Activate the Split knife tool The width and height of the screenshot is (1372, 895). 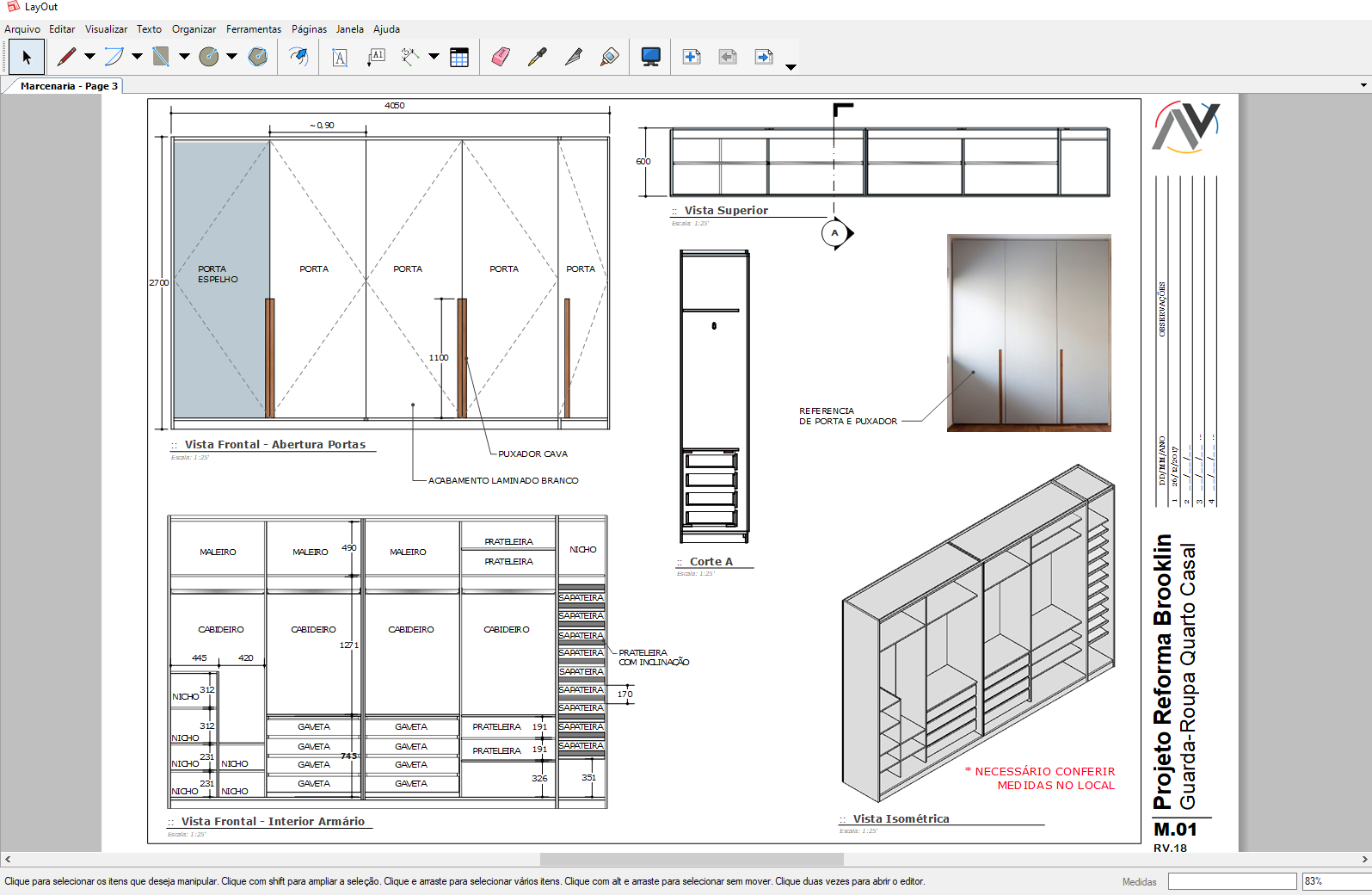tap(573, 57)
